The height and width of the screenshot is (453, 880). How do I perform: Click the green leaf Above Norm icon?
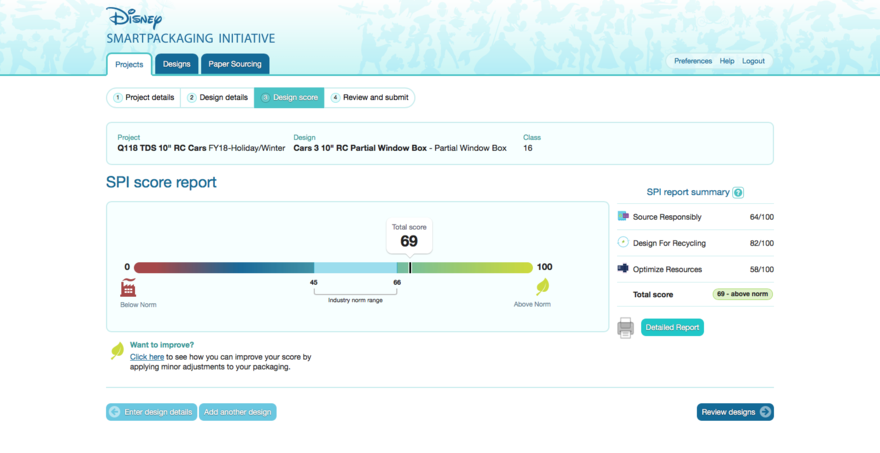(542, 286)
